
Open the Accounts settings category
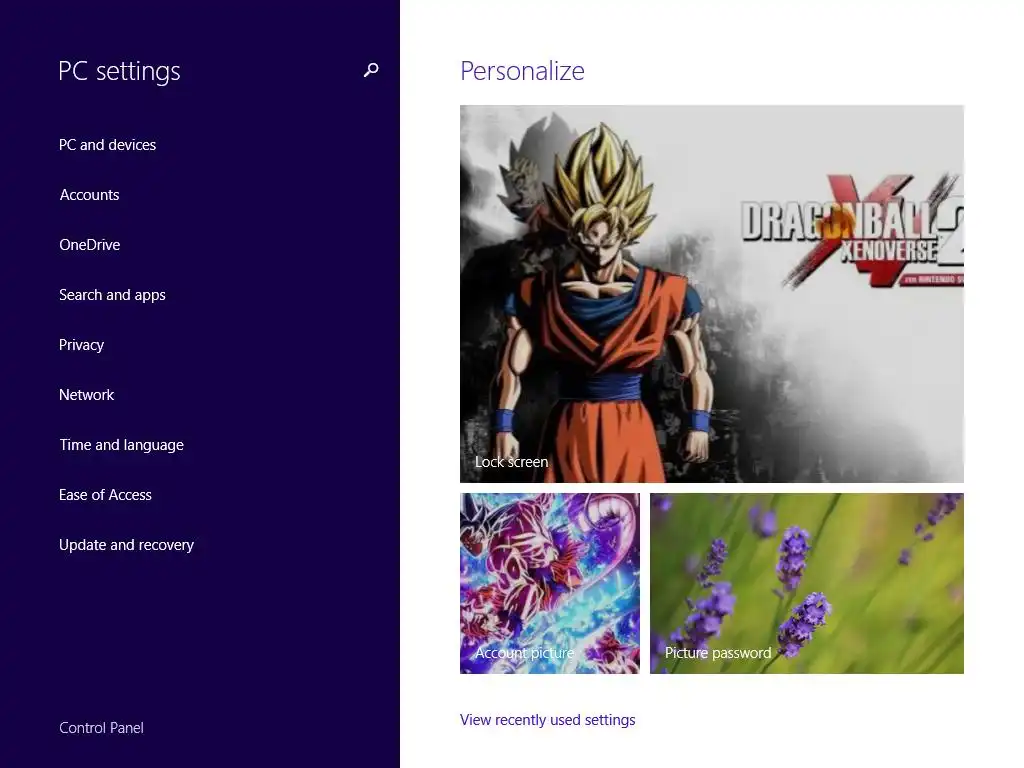tap(89, 195)
